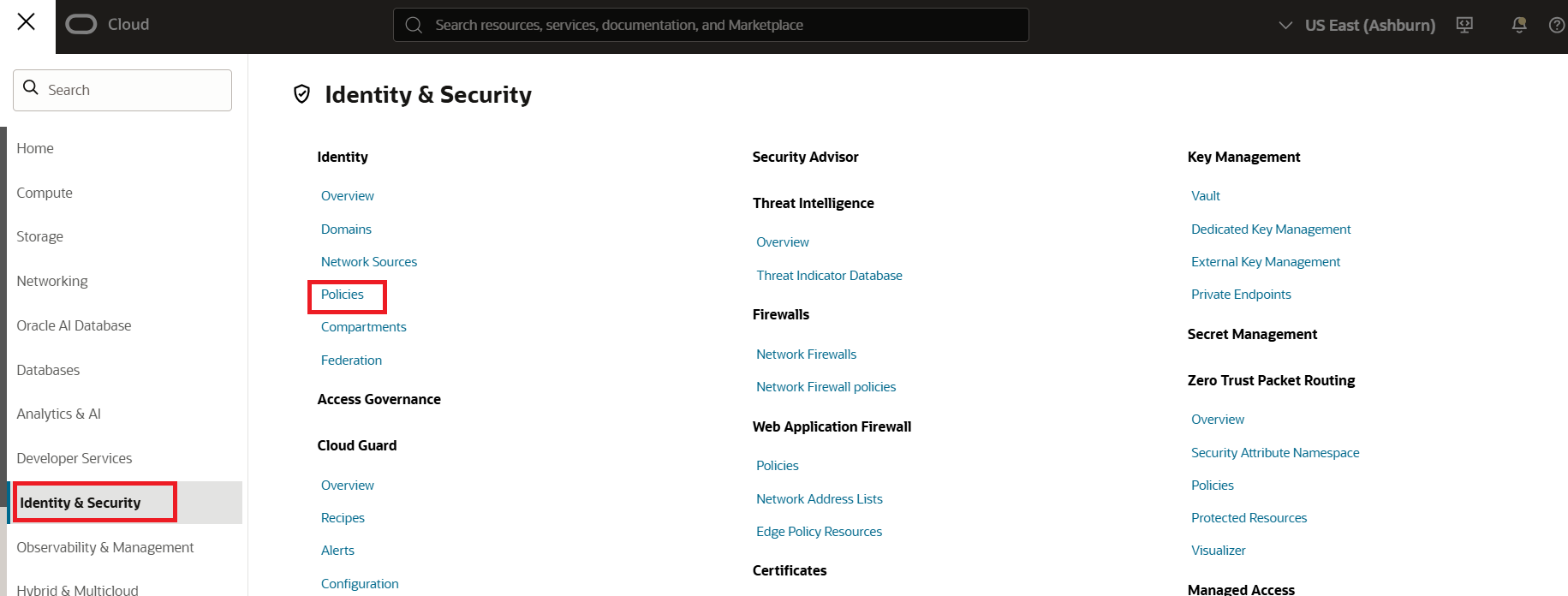Select Hybrid & Multicloud in the menu
This screenshot has width=1568, height=596.
point(77,589)
